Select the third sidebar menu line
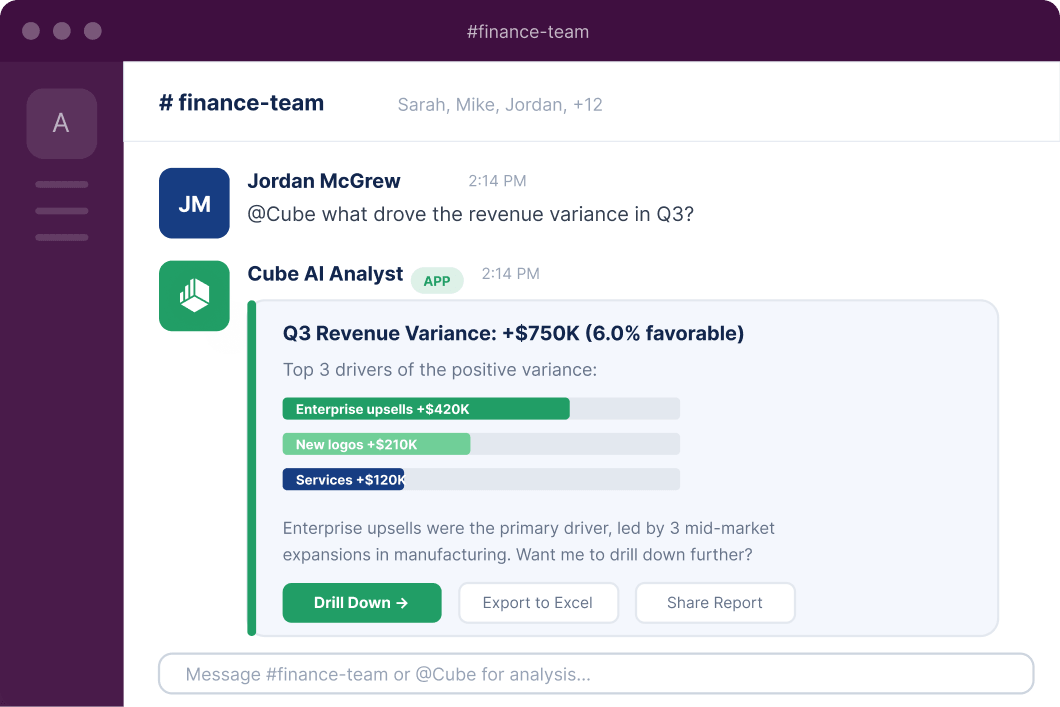Screen dimensions: 1060x707 62,237
